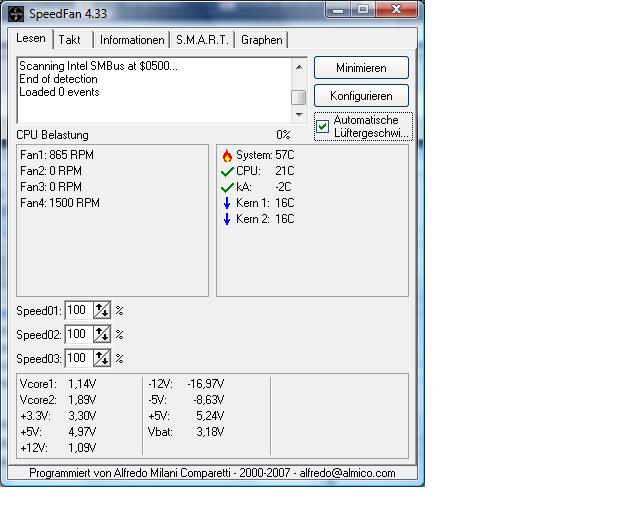This screenshot has height=512, width=640.
Task: Toggle Automatische Lüftergeschwindigkeit checkbox
Action: [x=322, y=126]
